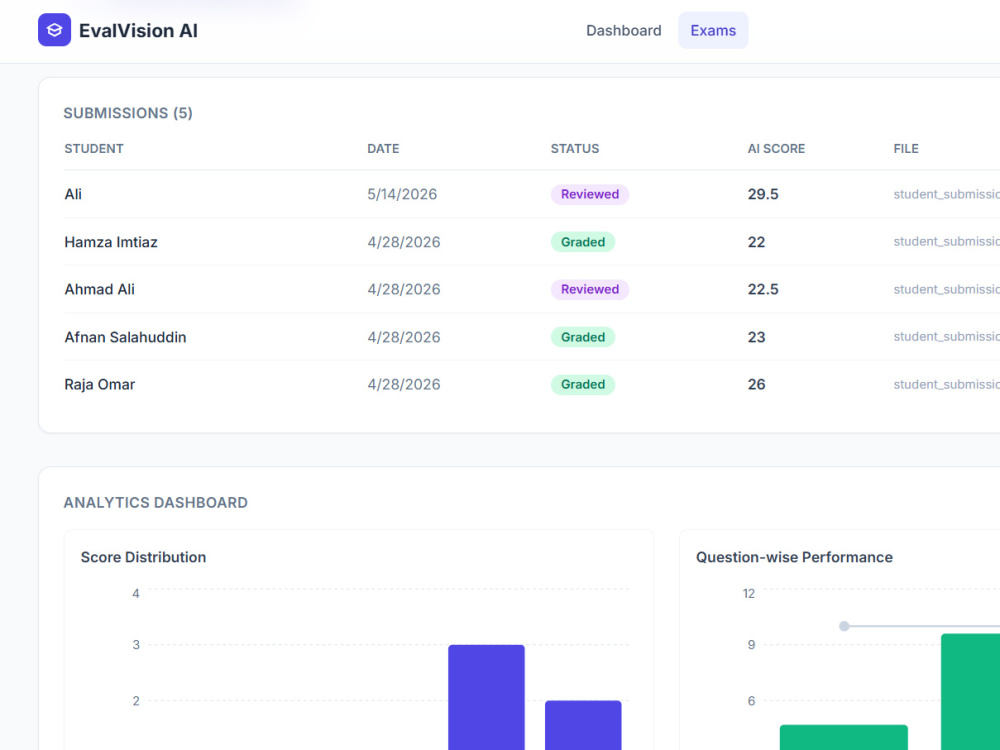The width and height of the screenshot is (1000, 750).
Task: Click the Reviewed badge for Ahmad Ali
Action: click(x=590, y=289)
